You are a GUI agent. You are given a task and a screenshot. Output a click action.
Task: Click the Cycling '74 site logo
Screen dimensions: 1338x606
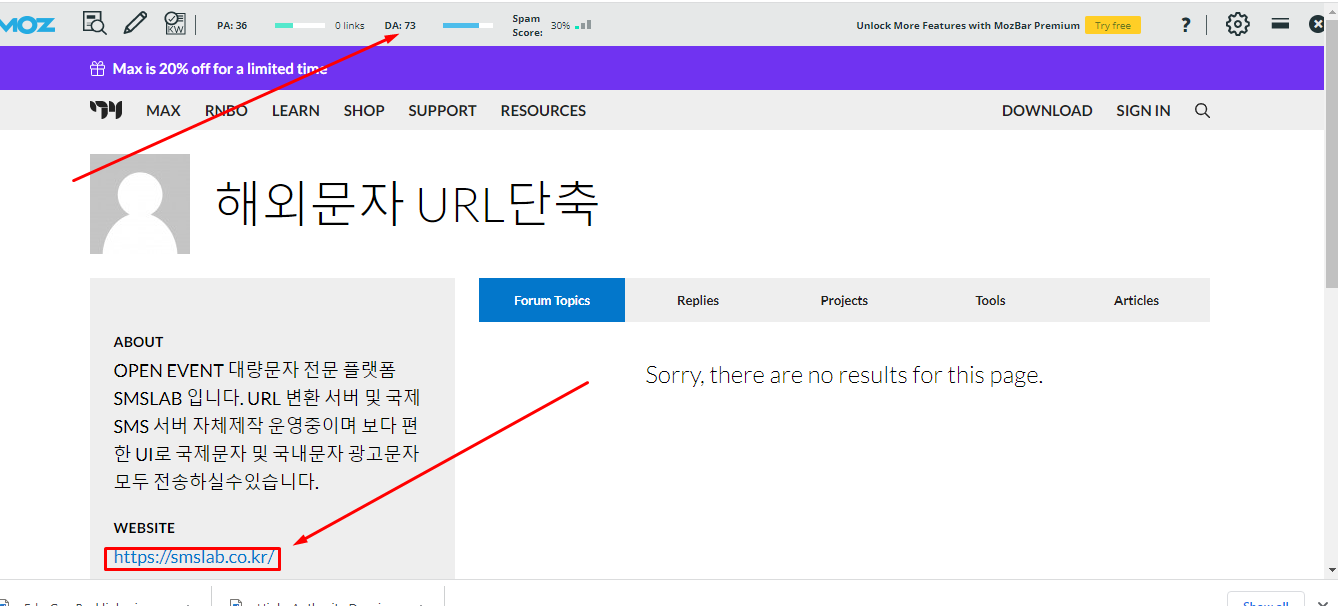click(x=106, y=110)
